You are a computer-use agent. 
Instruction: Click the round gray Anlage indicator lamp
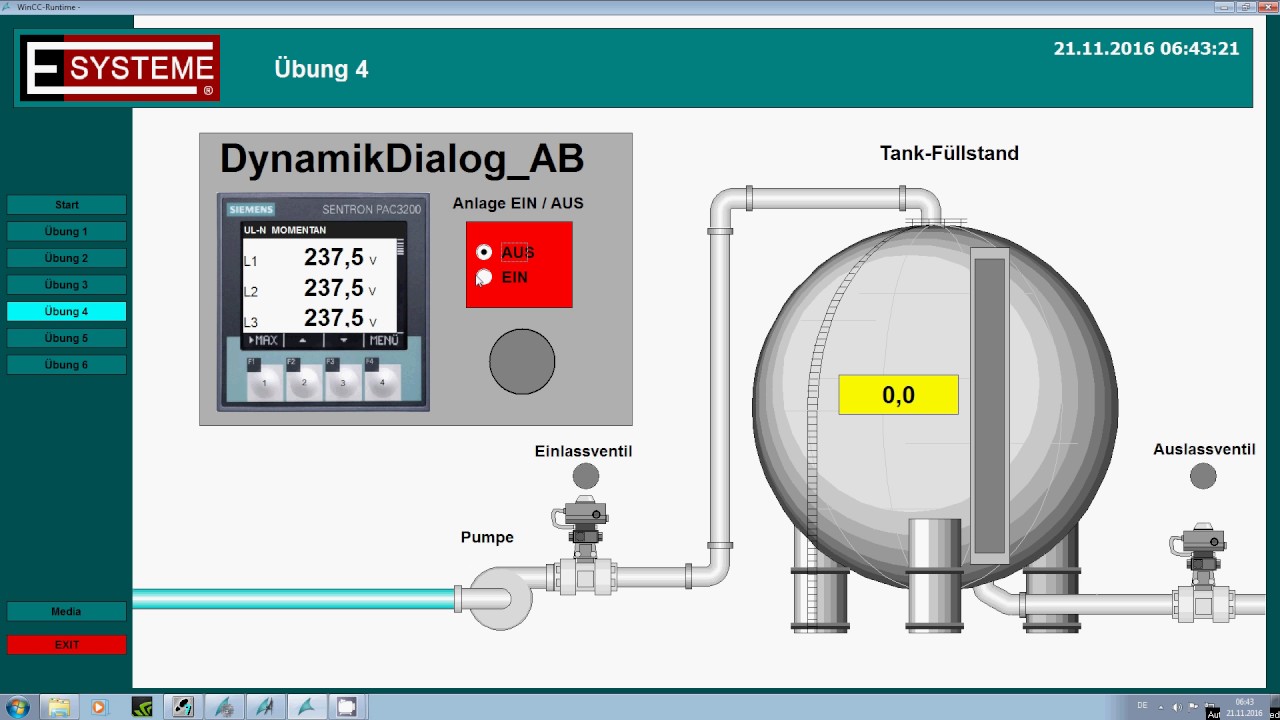[x=522, y=362]
